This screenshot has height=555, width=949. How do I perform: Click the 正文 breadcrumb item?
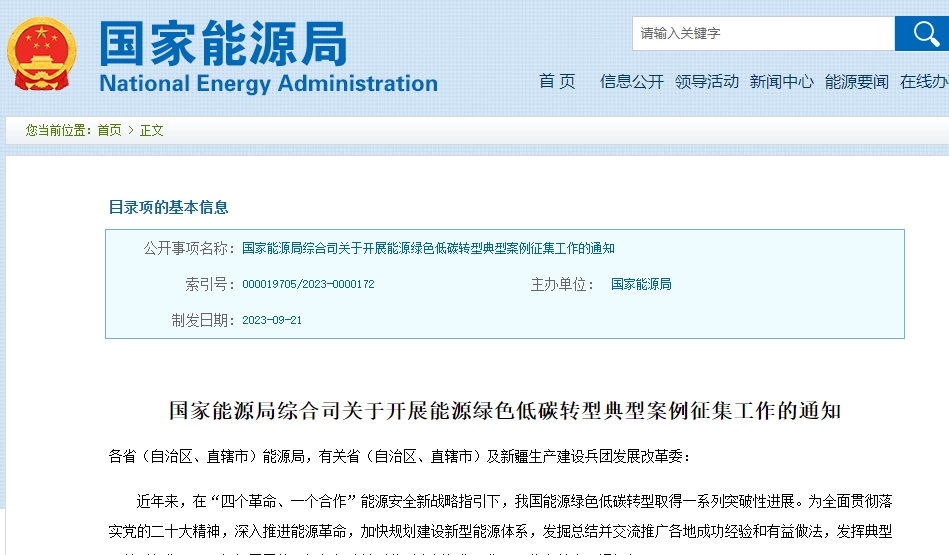point(152,130)
